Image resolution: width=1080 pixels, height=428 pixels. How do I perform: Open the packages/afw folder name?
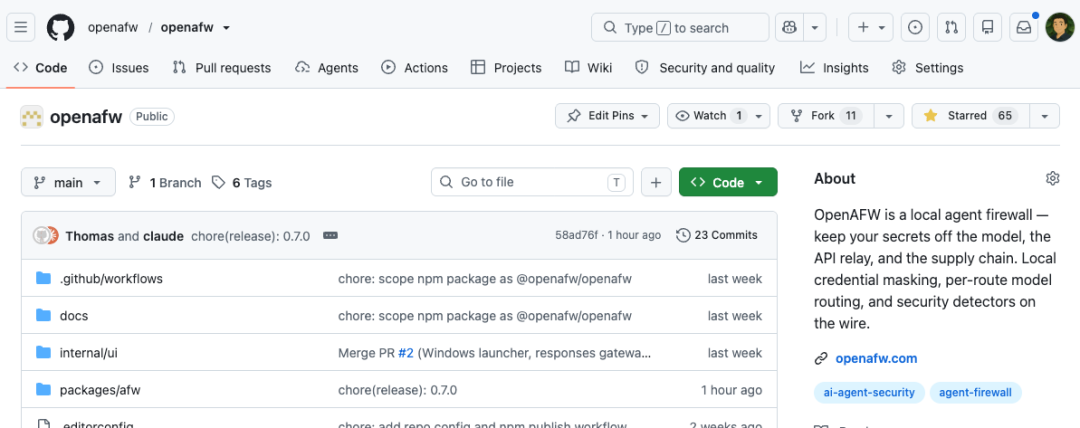[100, 390]
